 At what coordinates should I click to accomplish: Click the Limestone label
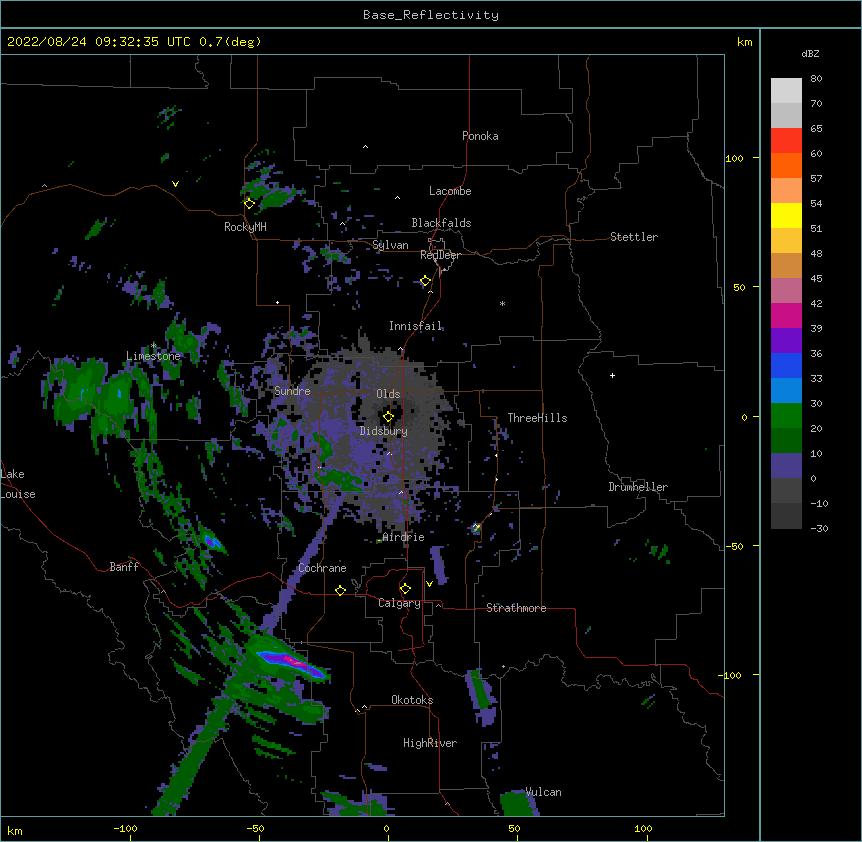pos(153,356)
